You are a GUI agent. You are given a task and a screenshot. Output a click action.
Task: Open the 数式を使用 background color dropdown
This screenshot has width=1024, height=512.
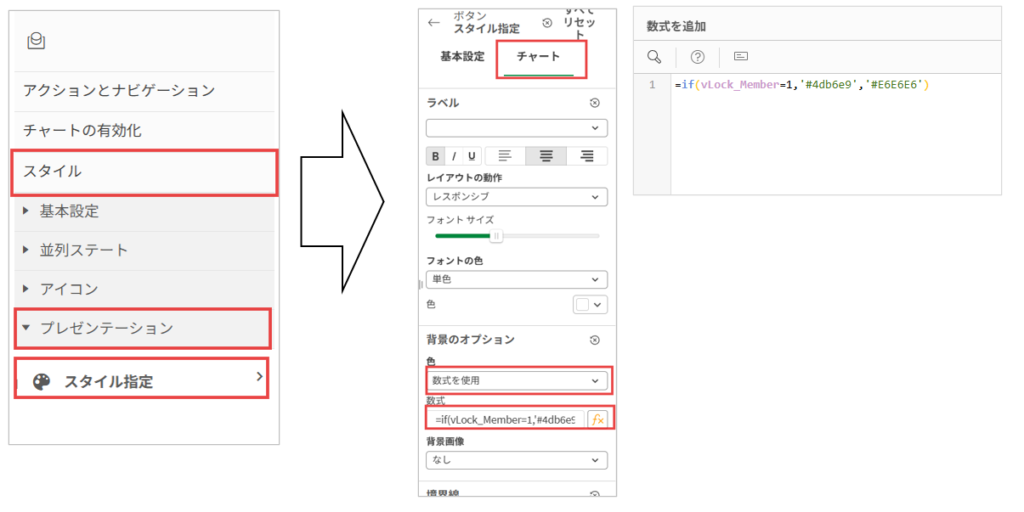point(516,380)
